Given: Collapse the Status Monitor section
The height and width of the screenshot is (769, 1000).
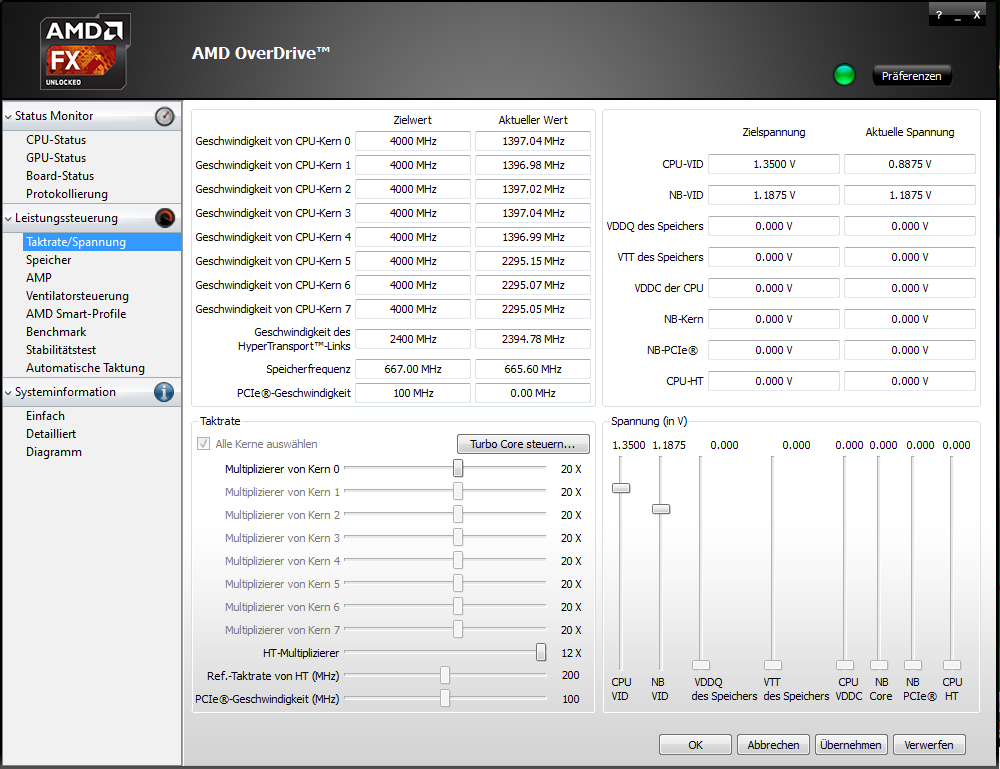Looking at the screenshot, I should click(x=8, y=117).
